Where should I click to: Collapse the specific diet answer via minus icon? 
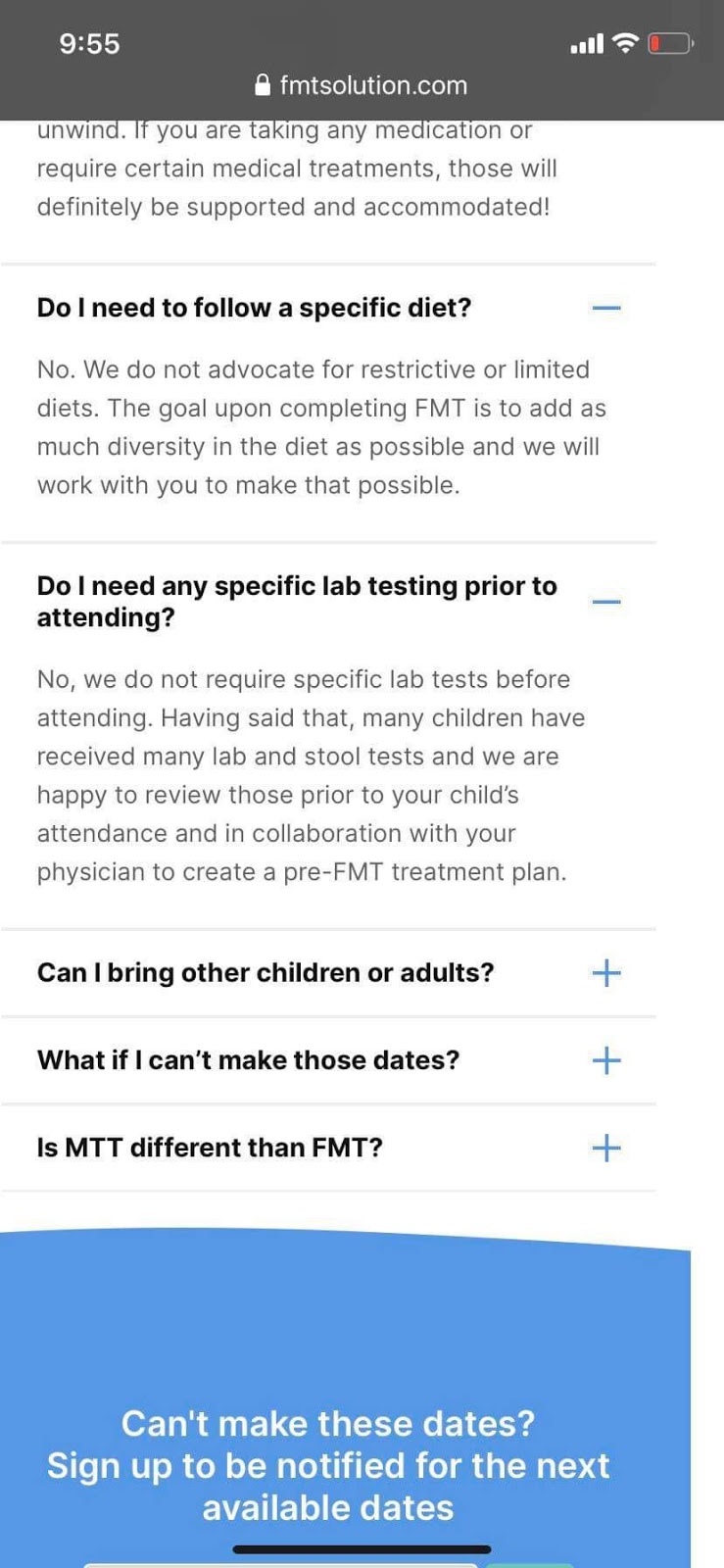pyautogui.click(x=606, y=308)
